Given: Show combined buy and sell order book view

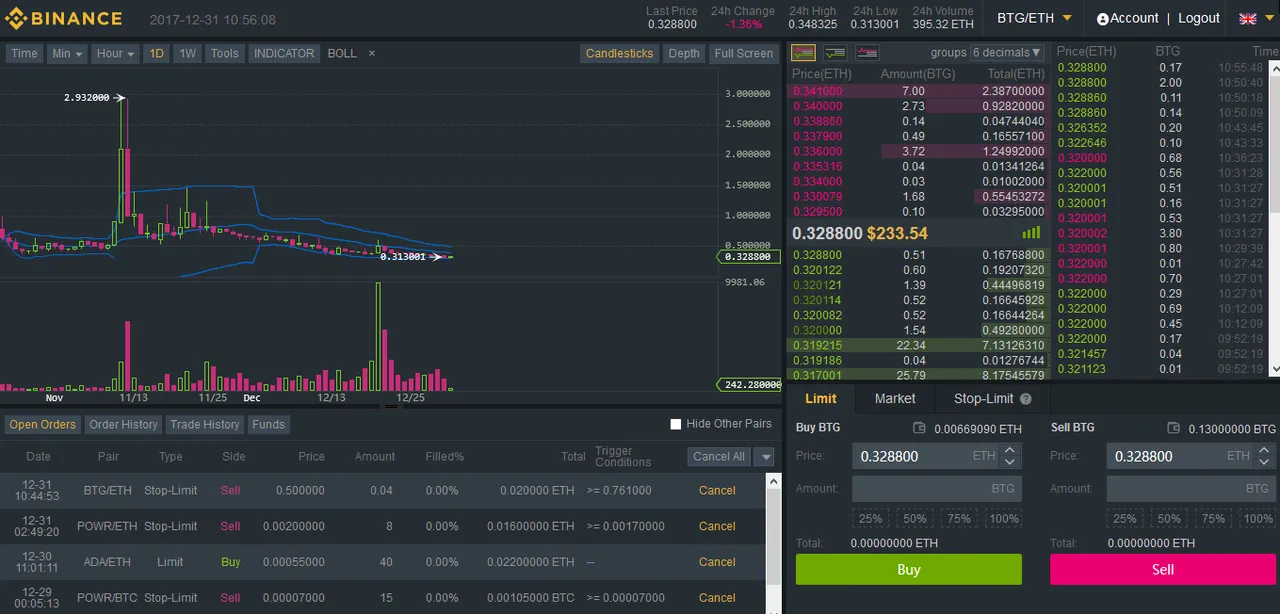Looking at the screenshot, I should pos(803,53).
